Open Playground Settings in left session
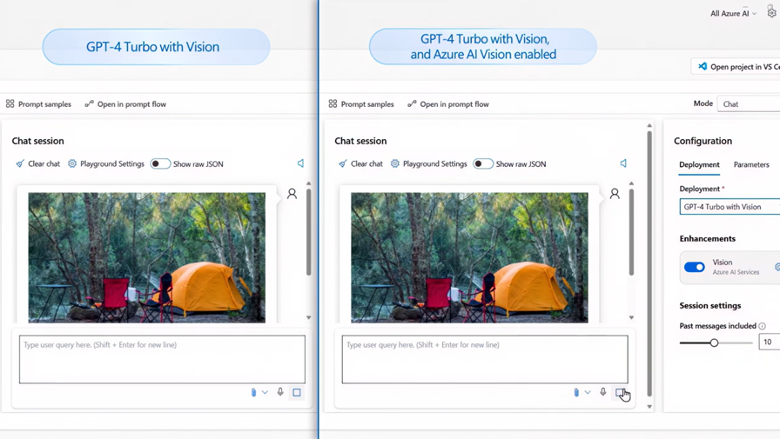 [106, 164]
